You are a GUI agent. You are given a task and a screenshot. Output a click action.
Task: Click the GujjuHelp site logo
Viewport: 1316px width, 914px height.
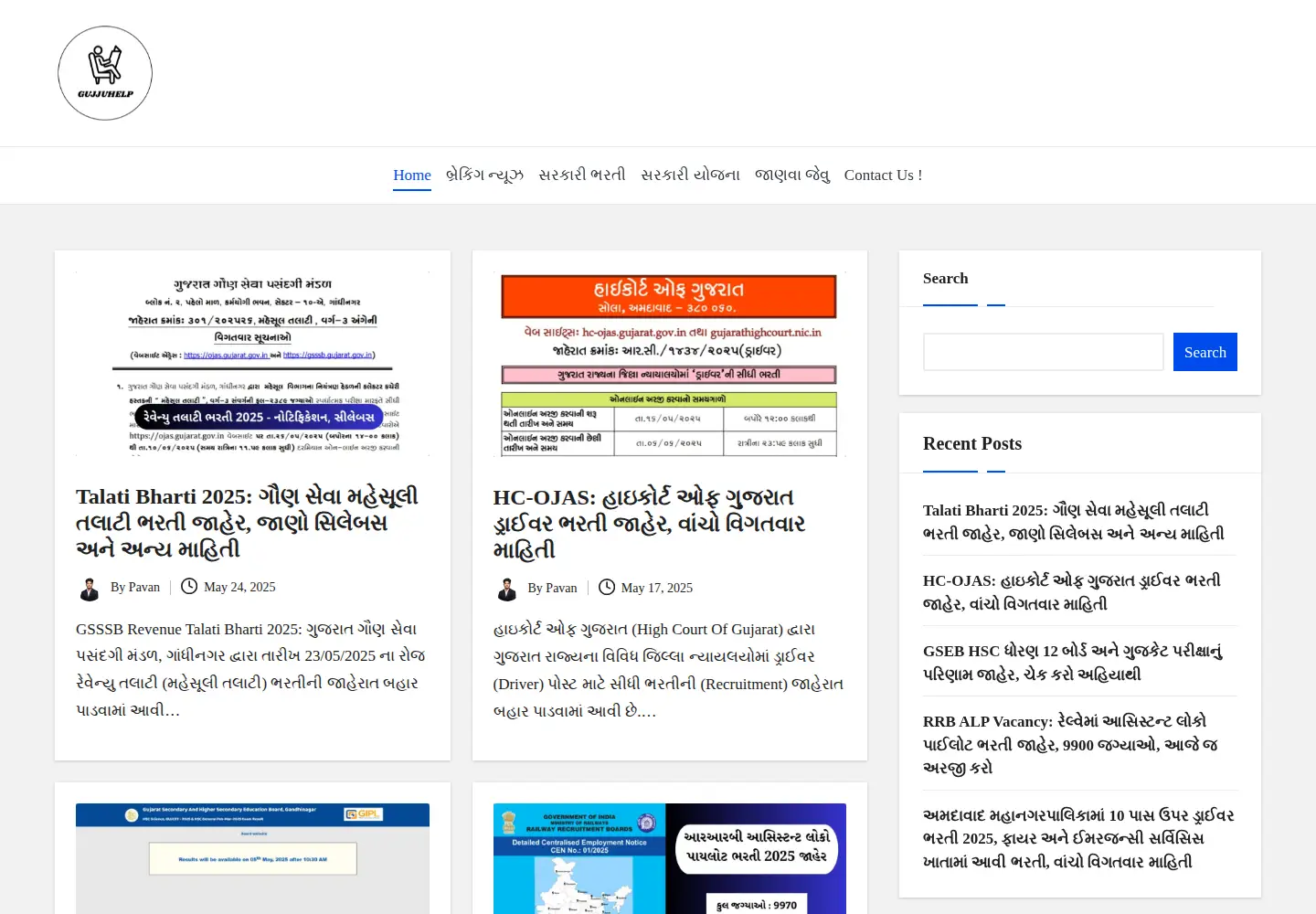point(105,73)
